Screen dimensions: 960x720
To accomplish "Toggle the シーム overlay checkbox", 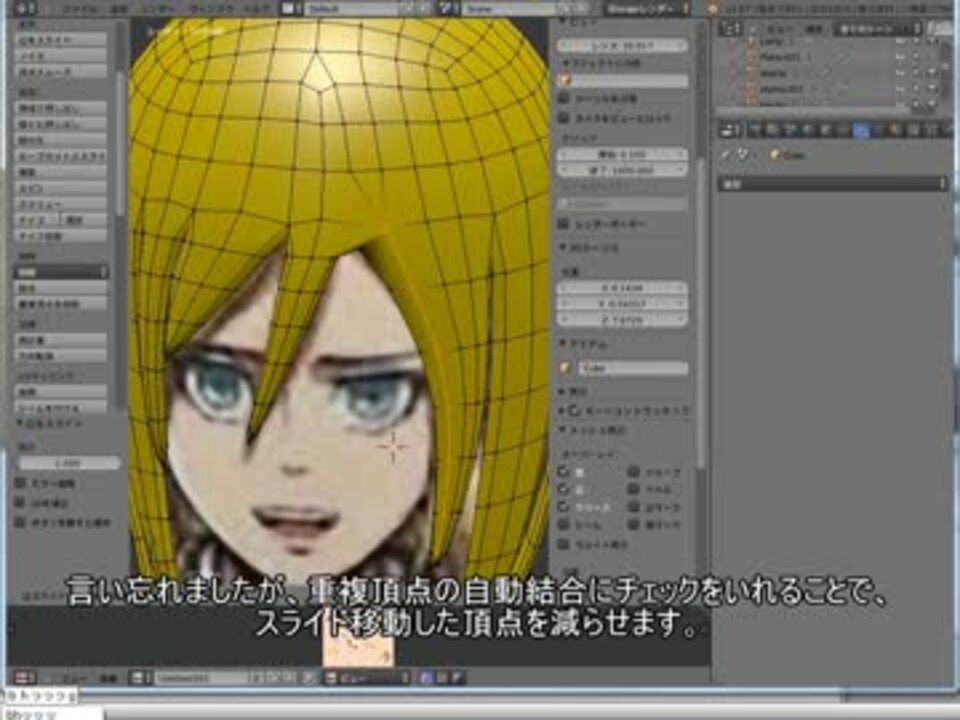I will (564, 525).
